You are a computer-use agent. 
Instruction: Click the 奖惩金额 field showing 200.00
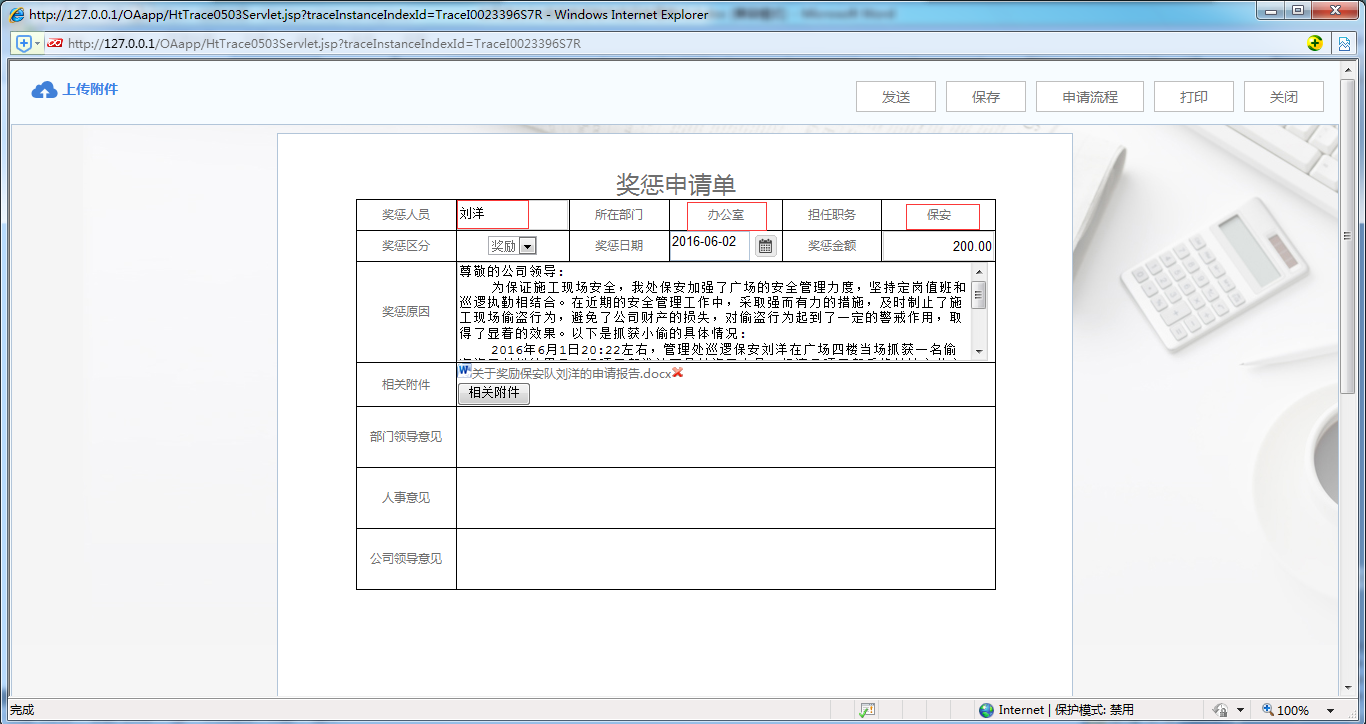click(x=938, y=246)
